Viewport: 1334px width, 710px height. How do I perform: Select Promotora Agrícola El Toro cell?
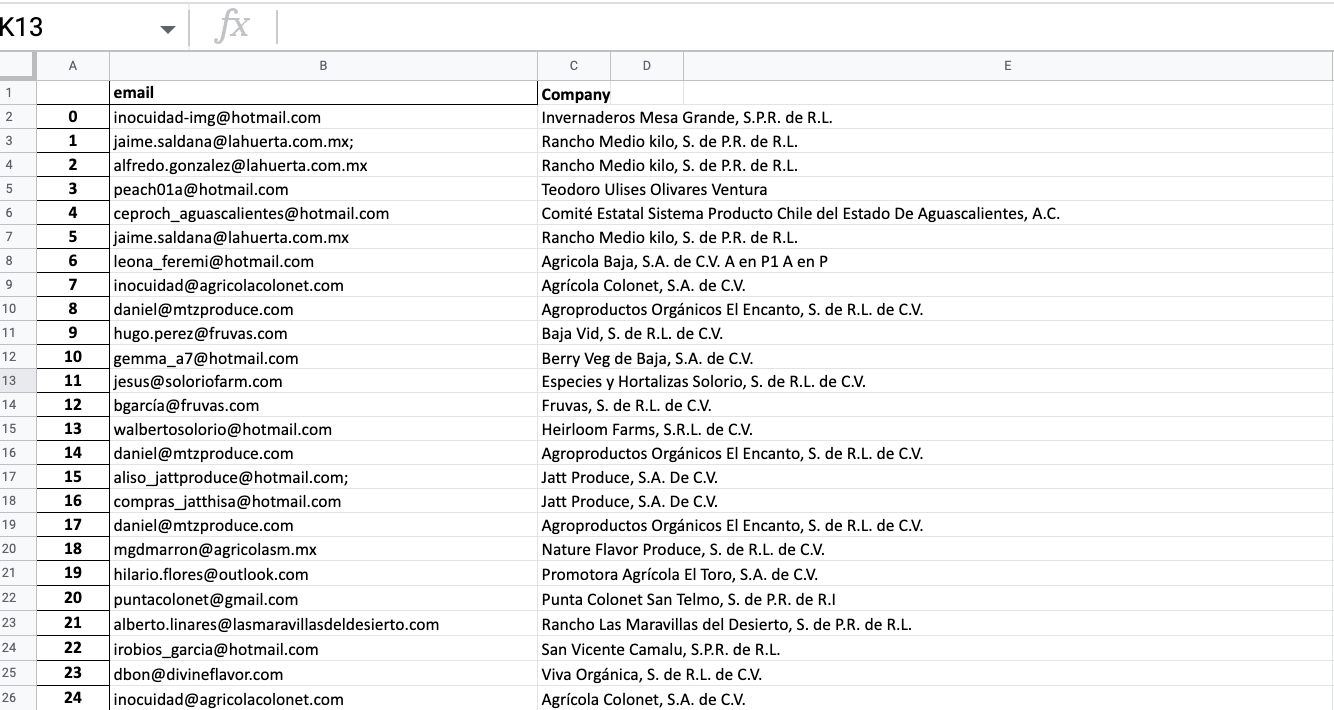click(x=679, y=574)
